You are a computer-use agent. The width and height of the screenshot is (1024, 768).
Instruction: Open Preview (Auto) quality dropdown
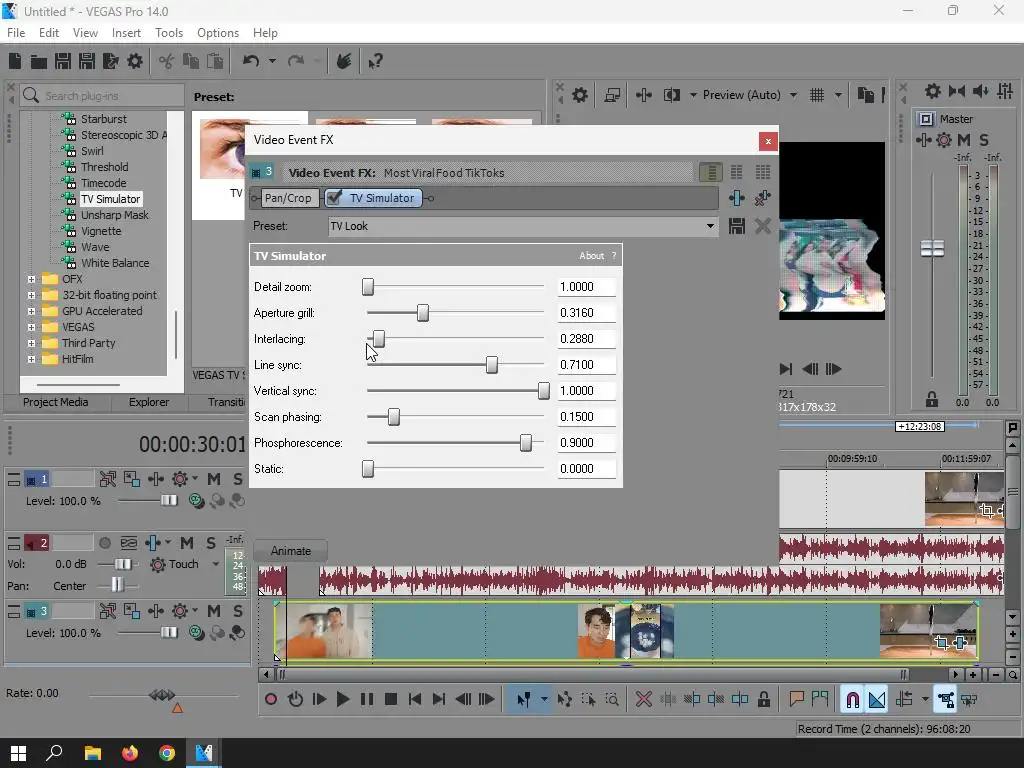coord(793,95)
